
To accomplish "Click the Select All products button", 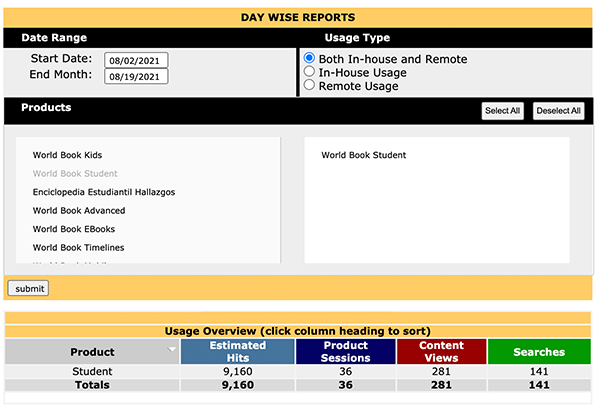I will click(x=502, y=111).
